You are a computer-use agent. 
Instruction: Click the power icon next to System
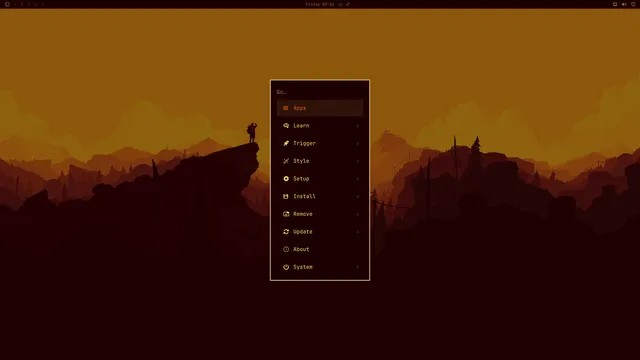tap(286, 267)
